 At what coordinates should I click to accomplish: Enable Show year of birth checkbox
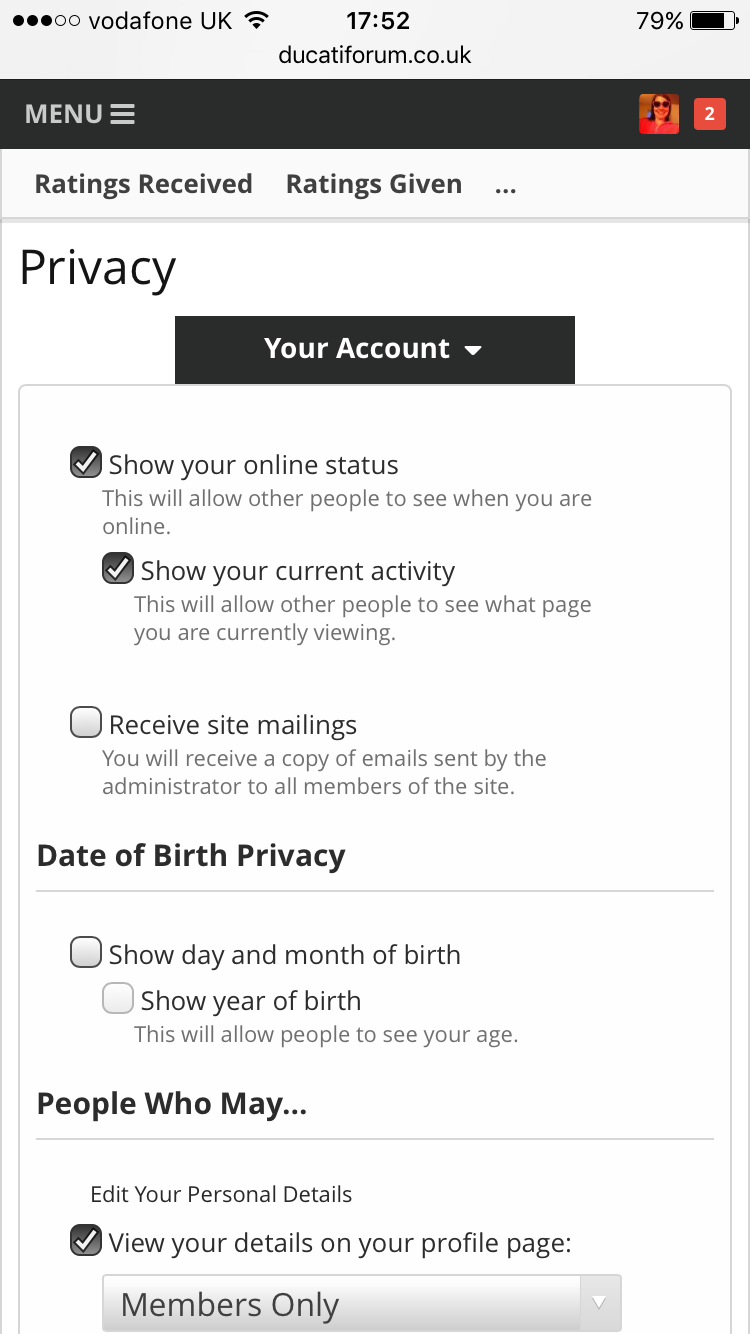point(118,999)
